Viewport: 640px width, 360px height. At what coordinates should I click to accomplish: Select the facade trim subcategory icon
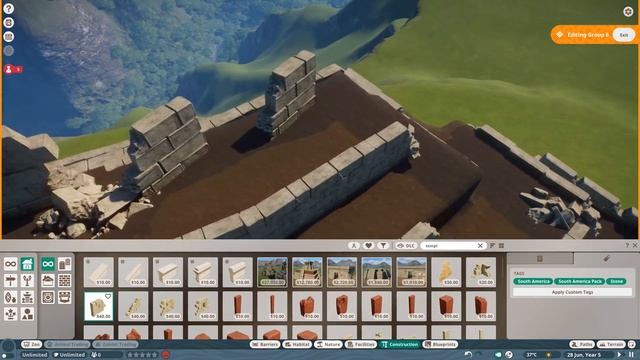click(x=64, y=298)
